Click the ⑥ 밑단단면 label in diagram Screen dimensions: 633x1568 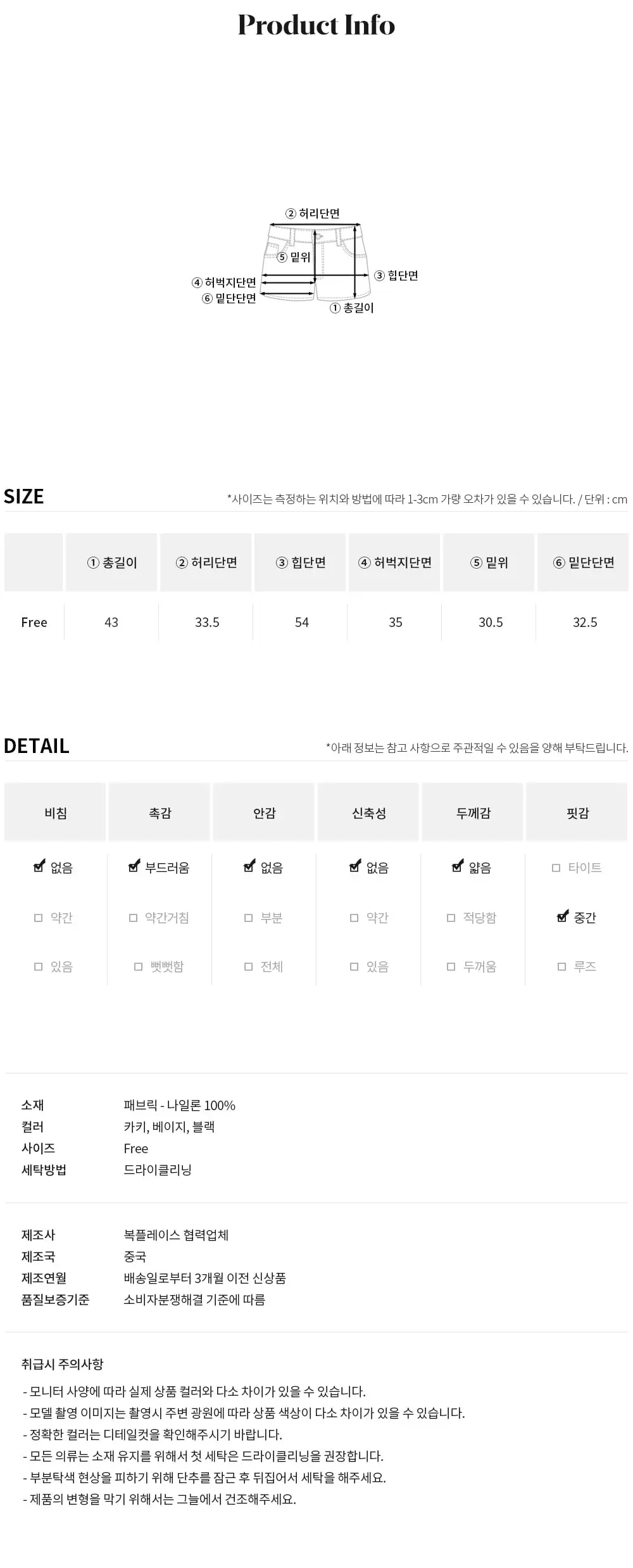tap(229, 298)
